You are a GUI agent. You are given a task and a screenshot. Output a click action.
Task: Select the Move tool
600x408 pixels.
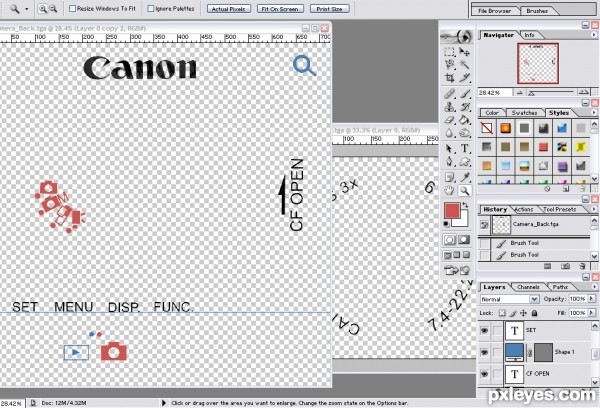464,52
